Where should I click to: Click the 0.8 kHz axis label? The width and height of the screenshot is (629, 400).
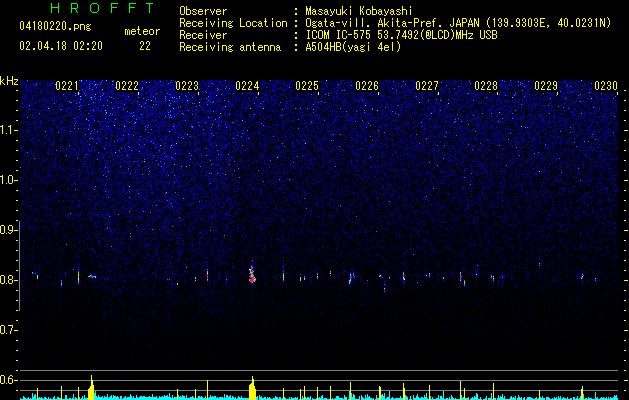[8, 280]
